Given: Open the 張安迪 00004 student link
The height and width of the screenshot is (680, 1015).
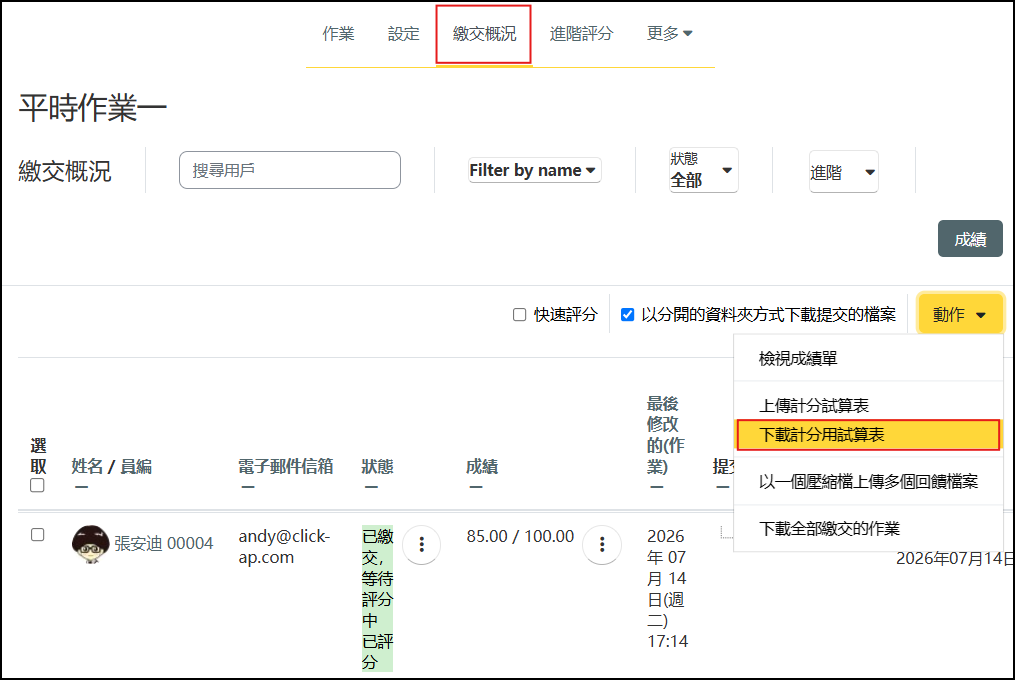Looking at the screenshot, I should tap(164, 543).
